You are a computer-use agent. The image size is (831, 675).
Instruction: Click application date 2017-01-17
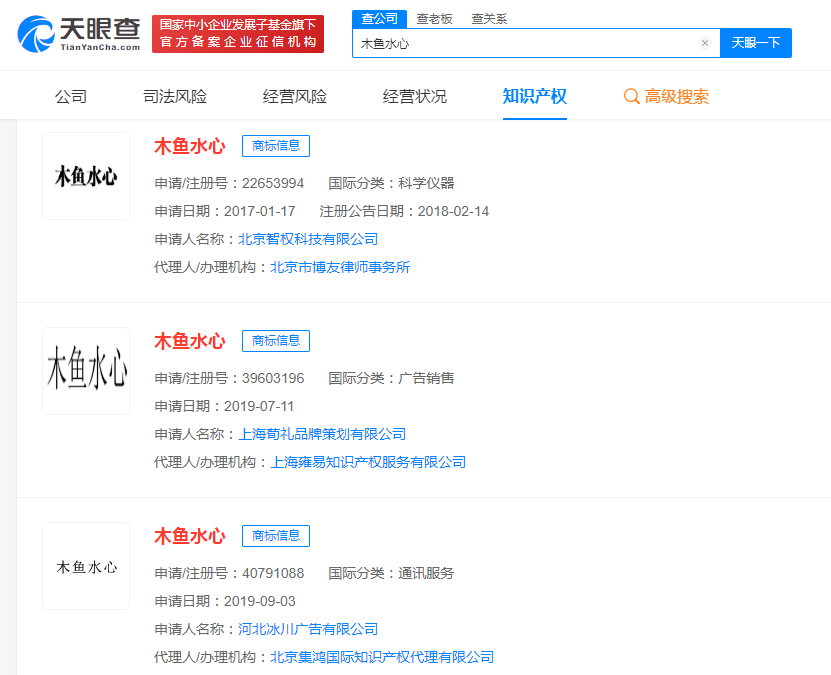[260, 211]
